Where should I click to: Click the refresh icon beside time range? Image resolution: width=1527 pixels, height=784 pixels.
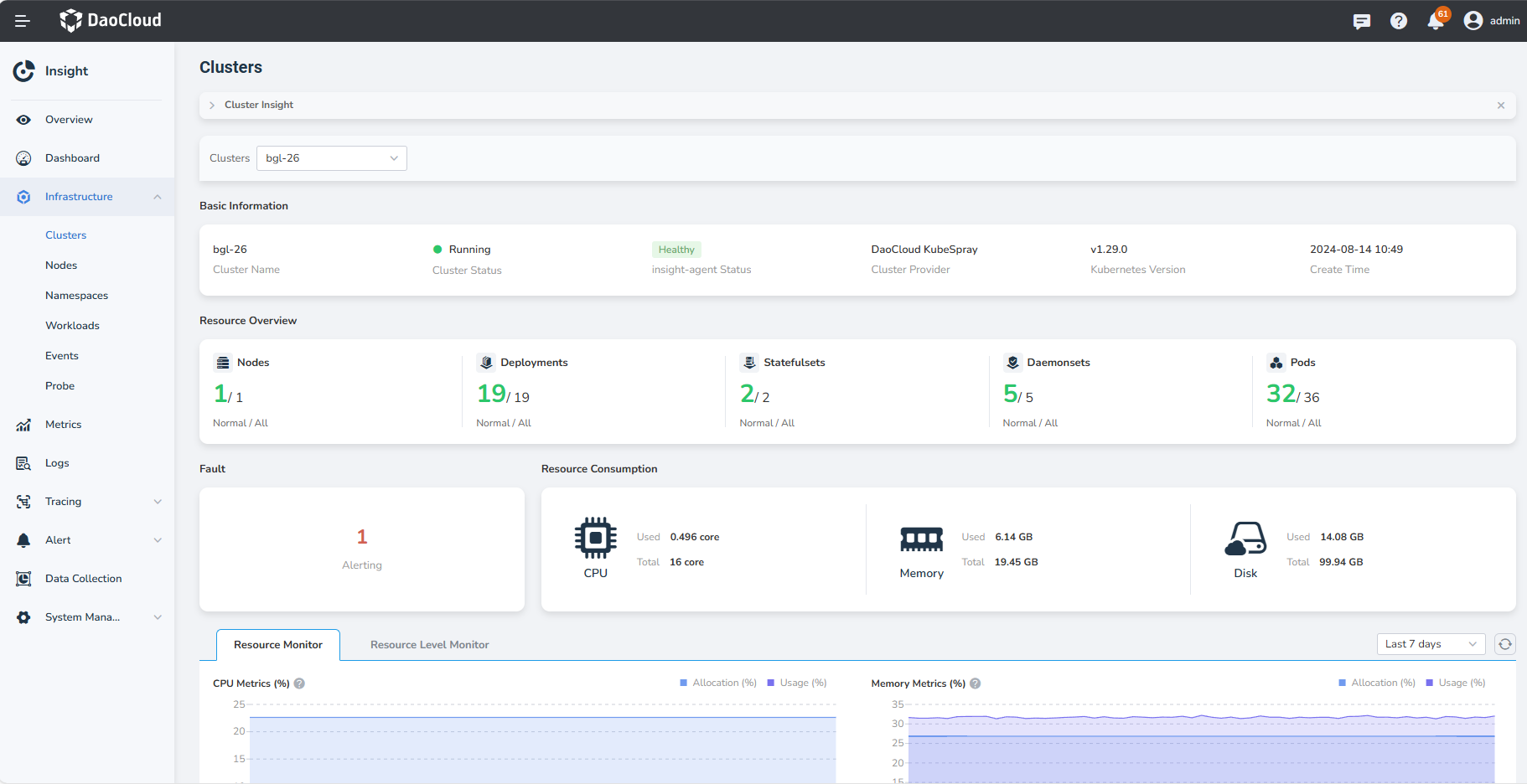pos(1504,644)
